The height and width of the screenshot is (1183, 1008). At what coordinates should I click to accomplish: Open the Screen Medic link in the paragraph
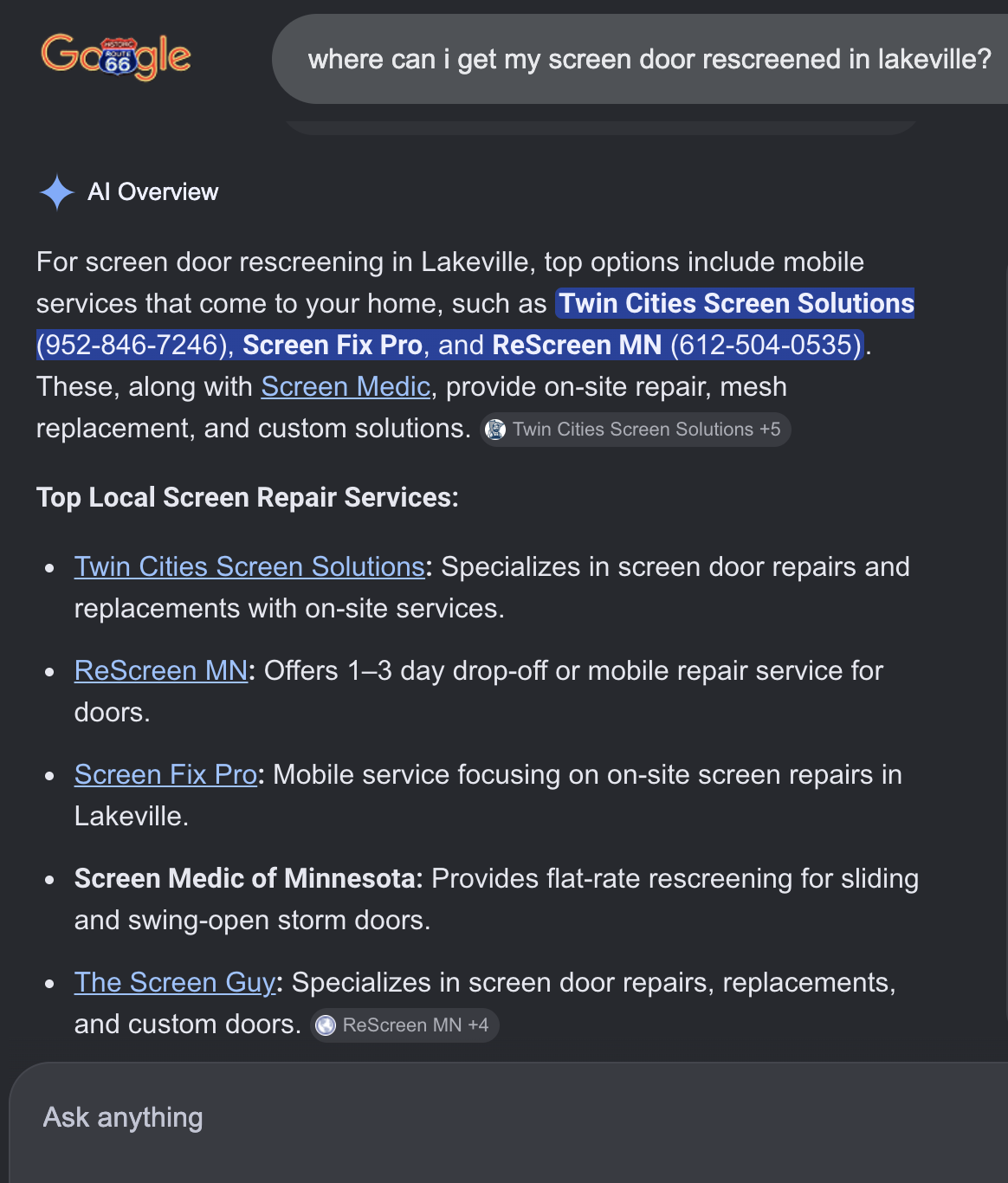346,386
